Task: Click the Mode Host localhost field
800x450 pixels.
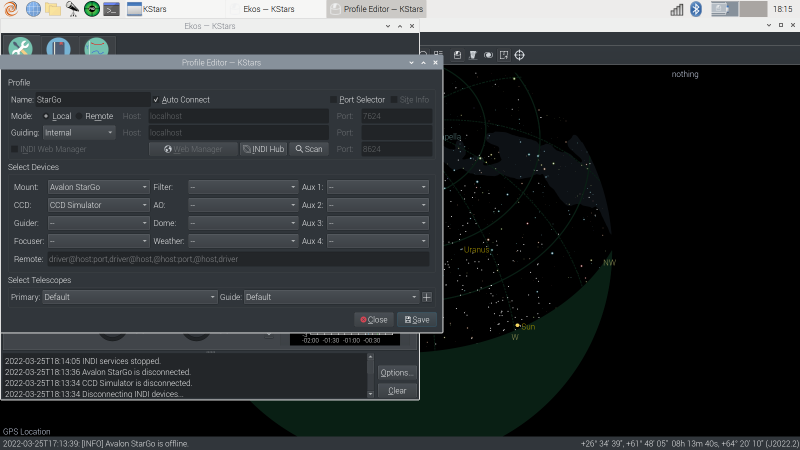Action: click(x=238, y=116)
